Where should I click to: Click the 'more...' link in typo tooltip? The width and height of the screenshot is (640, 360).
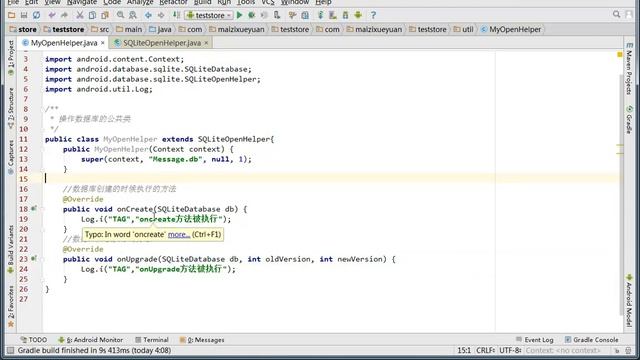pyautogui.click(x=179, y=235)
